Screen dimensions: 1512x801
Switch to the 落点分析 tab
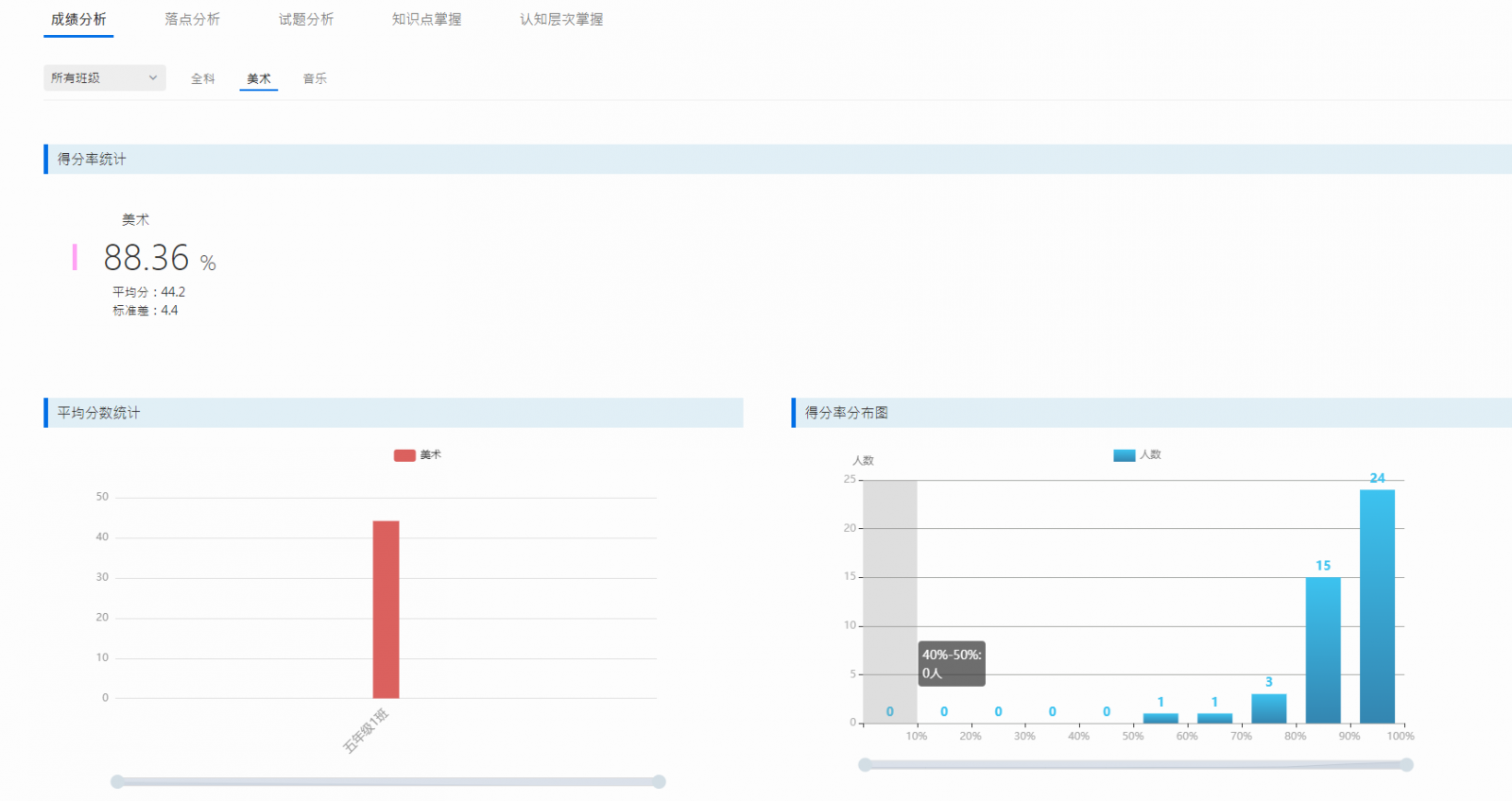click(192, 19)
